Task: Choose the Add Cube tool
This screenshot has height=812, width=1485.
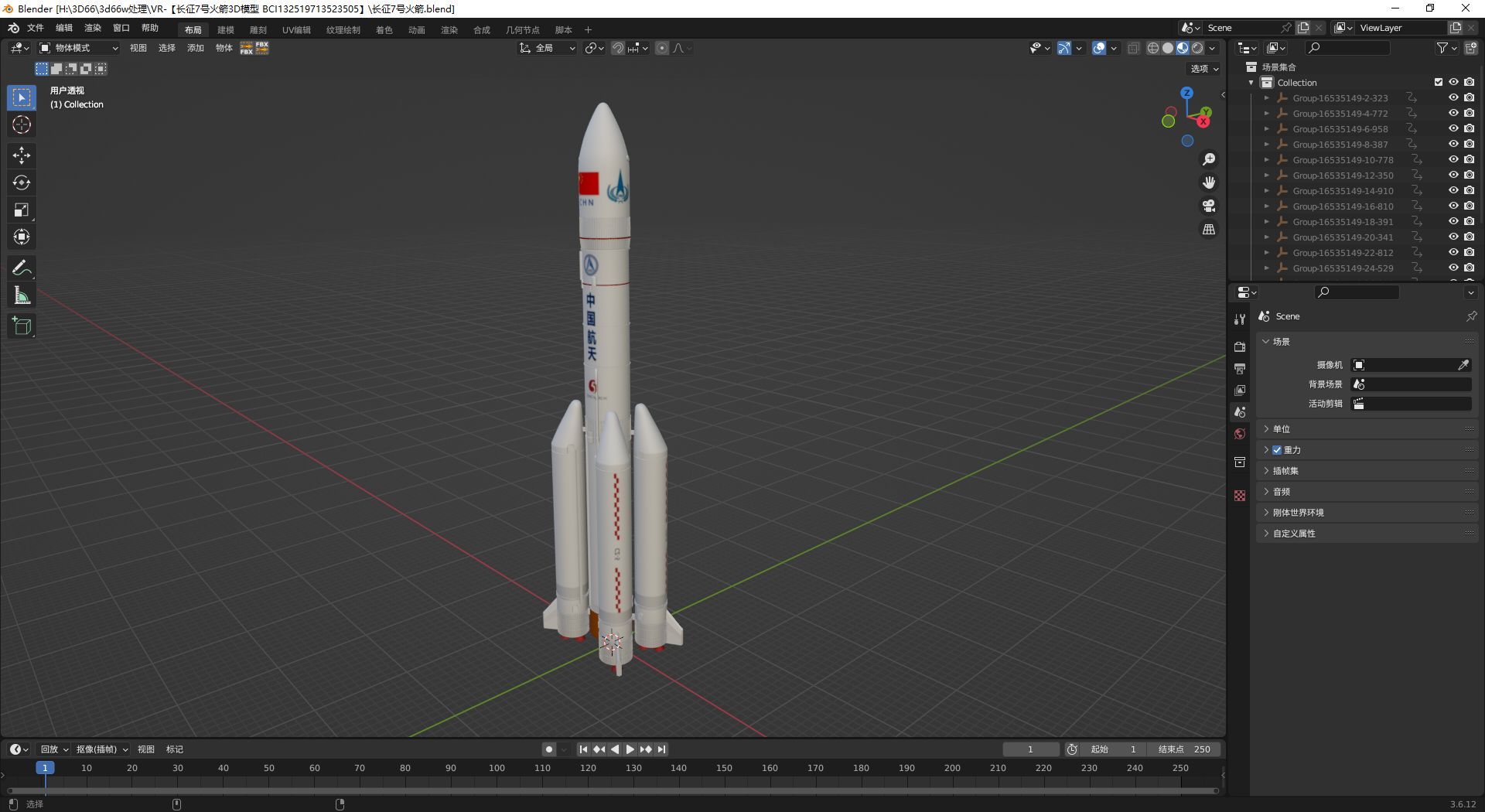Action: tap(22, 326)
